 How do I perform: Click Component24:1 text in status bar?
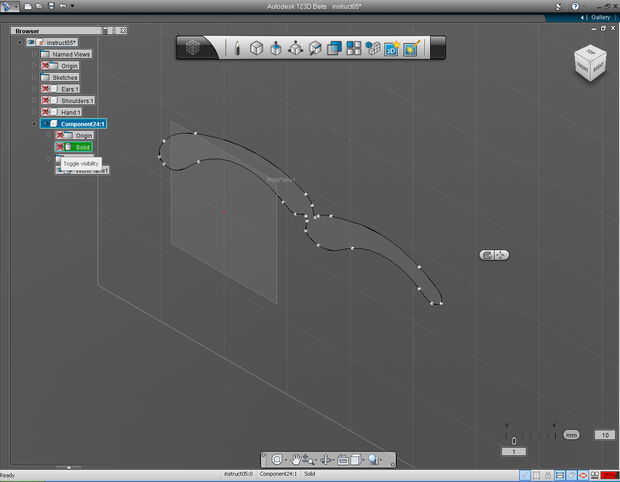(x=278, y=474)
